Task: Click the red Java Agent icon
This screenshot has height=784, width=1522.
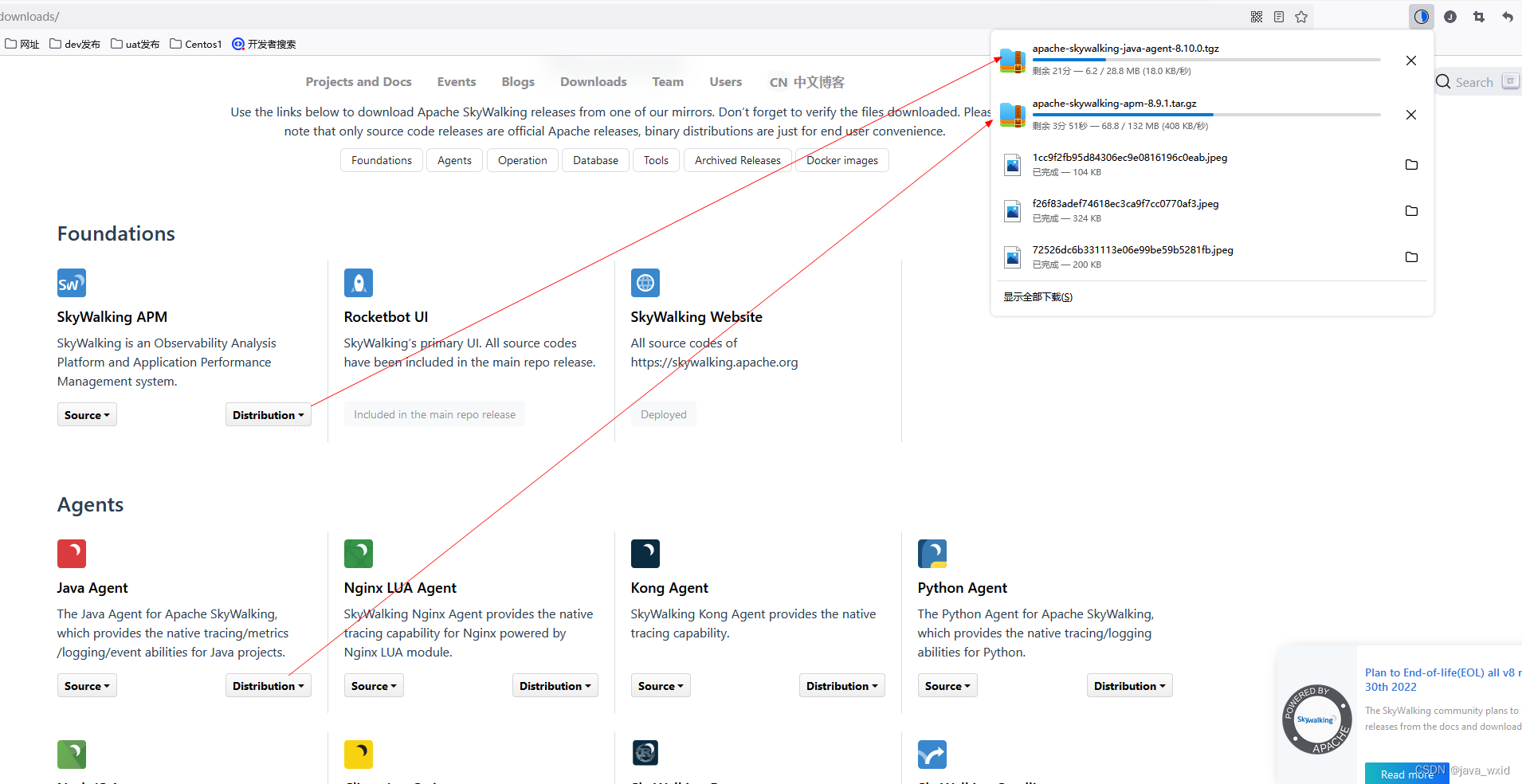Action: coord(72,554)
